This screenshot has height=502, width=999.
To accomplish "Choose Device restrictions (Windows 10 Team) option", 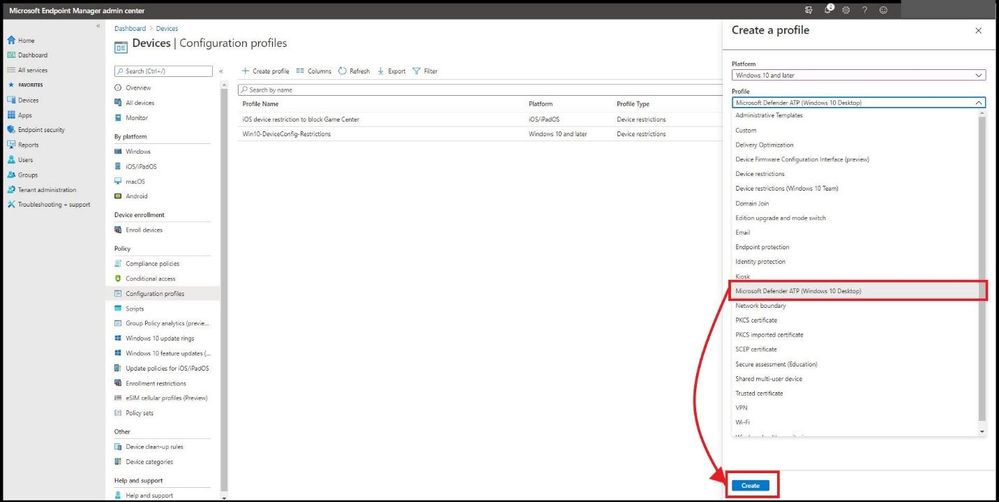I will (x=786, y=189).
